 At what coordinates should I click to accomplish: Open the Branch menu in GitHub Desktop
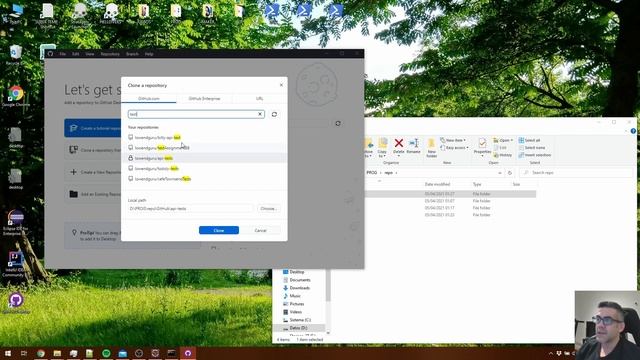(132, 54)
